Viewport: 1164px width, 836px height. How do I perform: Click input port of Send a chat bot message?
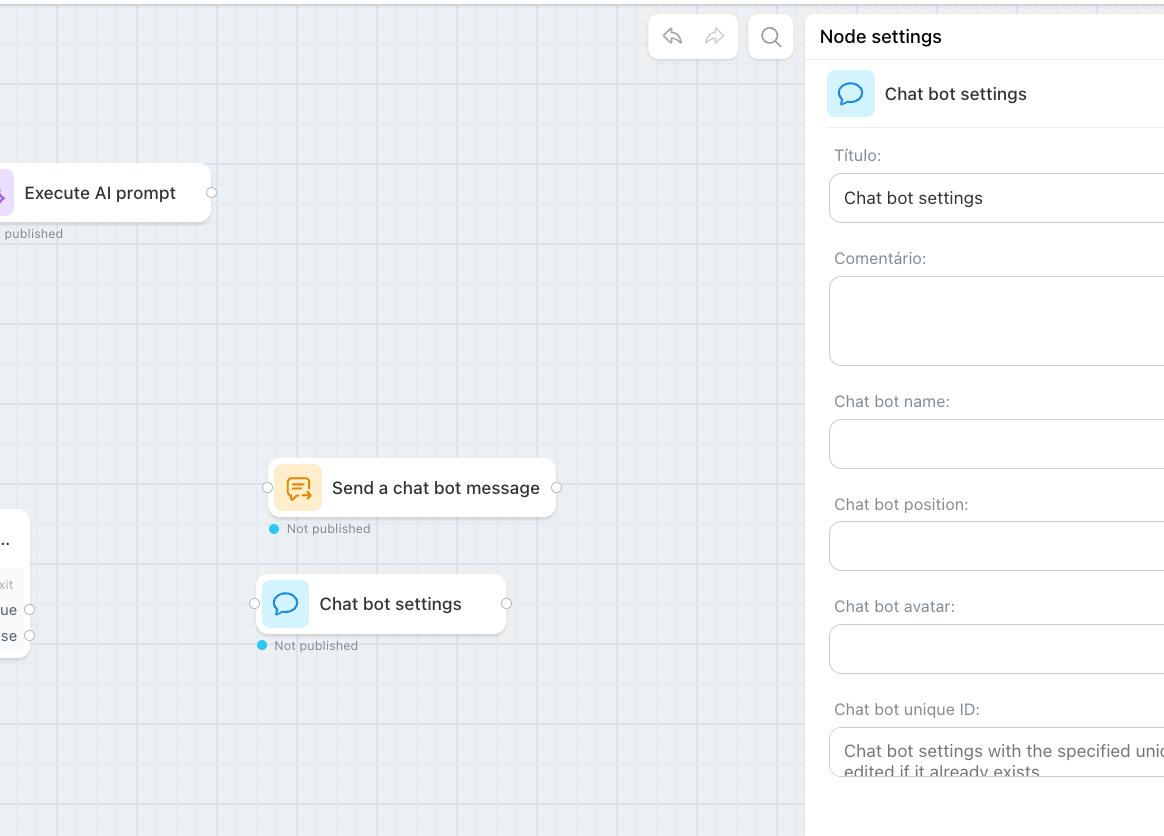[267, 488]
